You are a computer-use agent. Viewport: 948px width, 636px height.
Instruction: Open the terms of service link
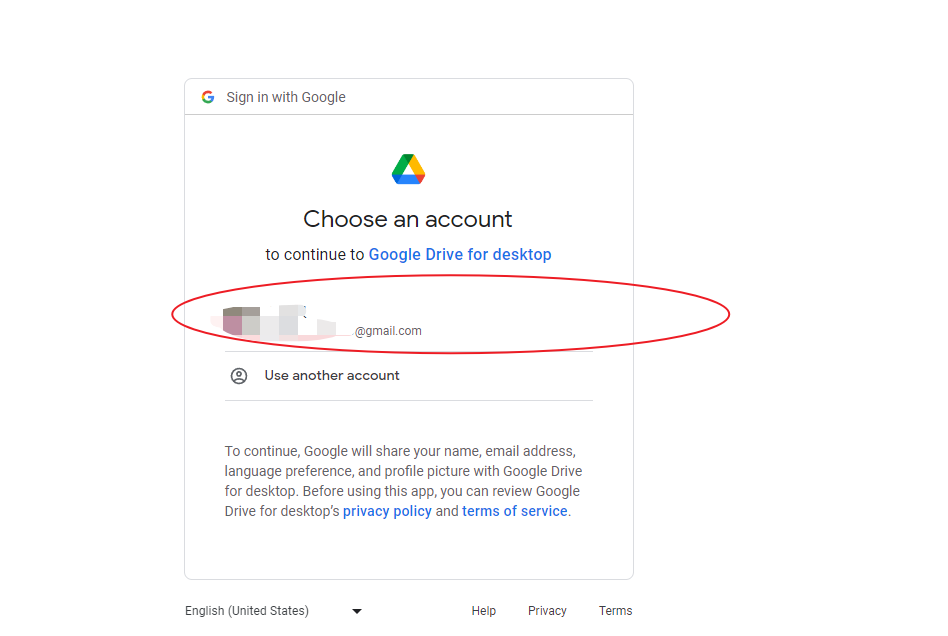[515, 511]
